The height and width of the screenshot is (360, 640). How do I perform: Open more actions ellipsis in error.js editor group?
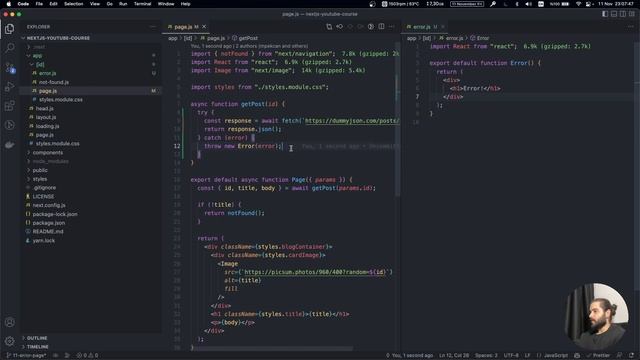[x=631, y=27]
